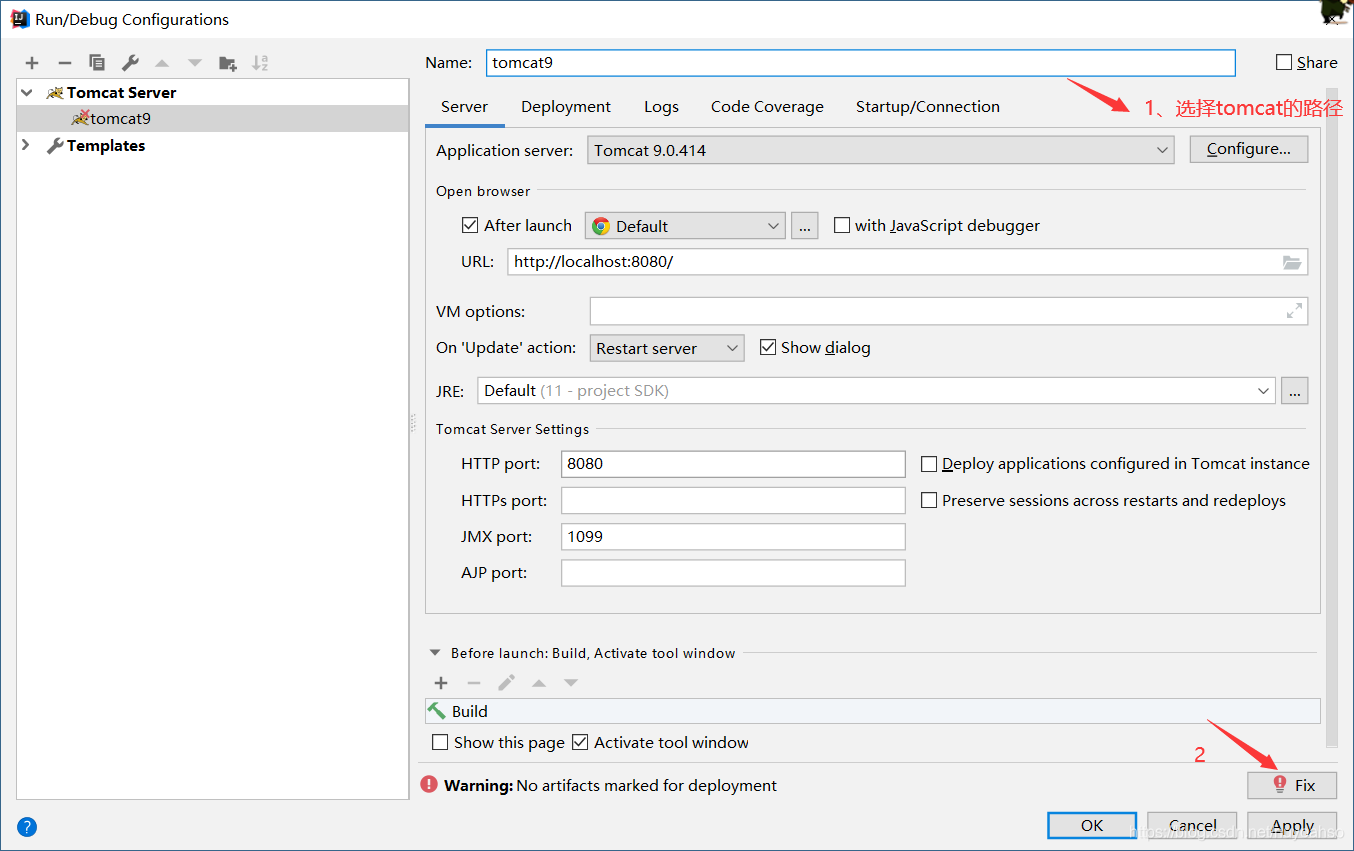This screenshot has height=851, width=1354.
Task: Add before launch task plus icon
Action: (441, 683)
